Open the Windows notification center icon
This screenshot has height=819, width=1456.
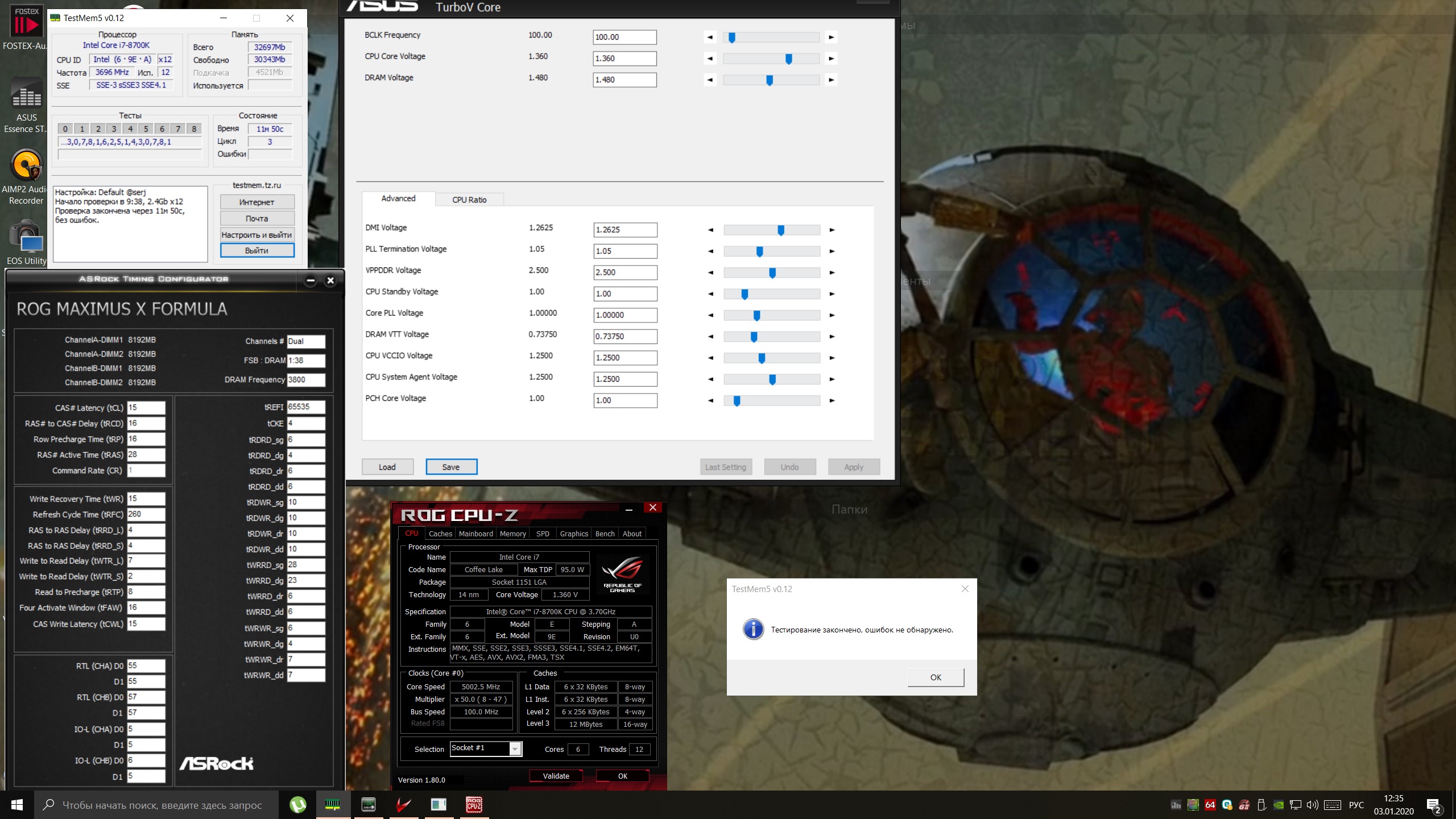[1434, 805]
